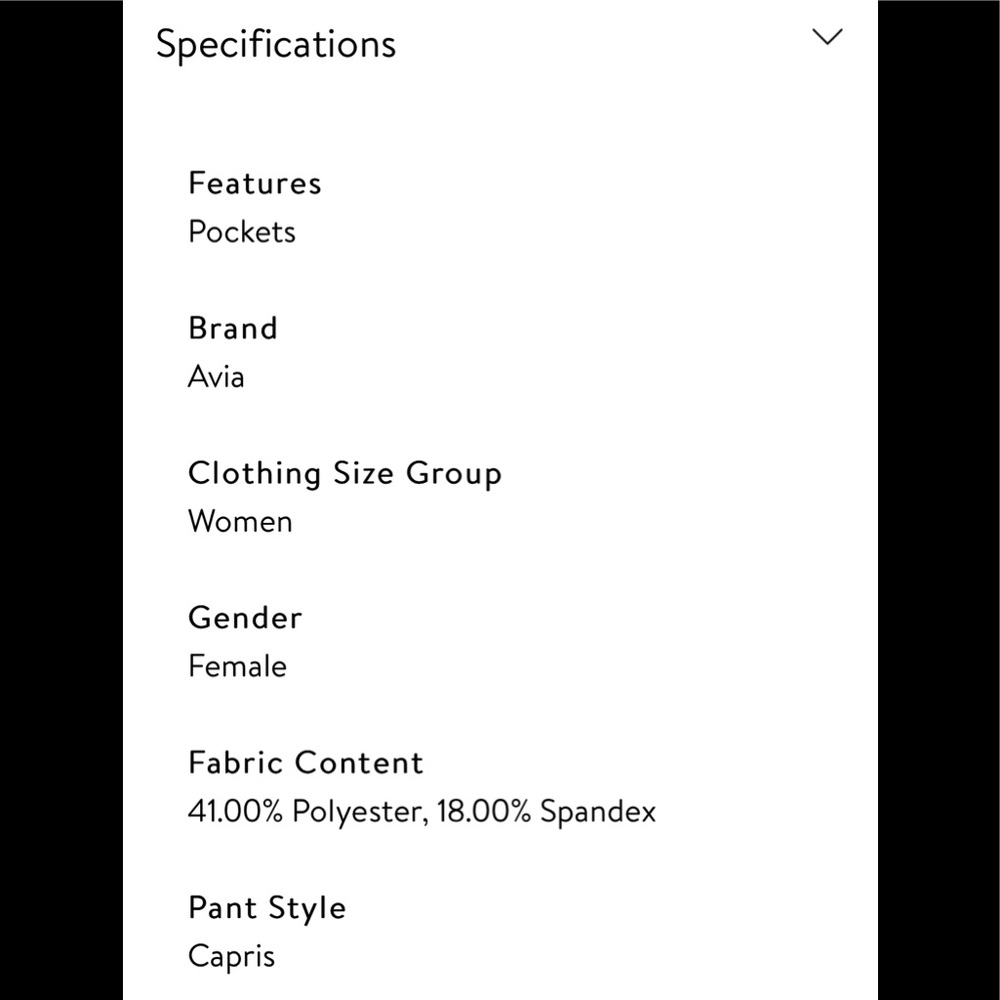Click the Specifications heading
This screenshot has height=1000, width=1000.
tap(276, 44)
